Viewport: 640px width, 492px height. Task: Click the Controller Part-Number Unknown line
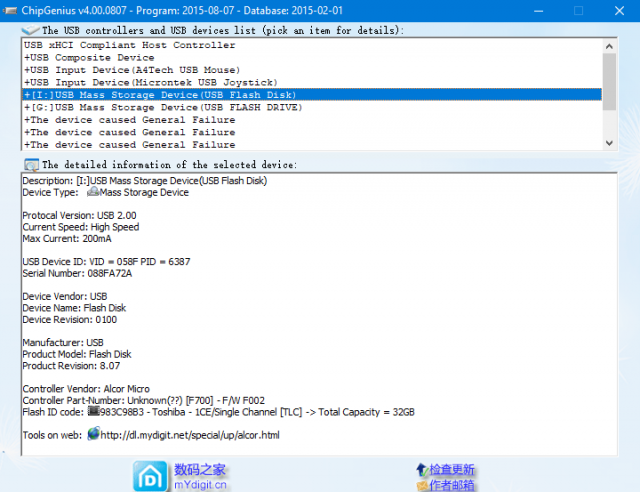click(144, 400)
